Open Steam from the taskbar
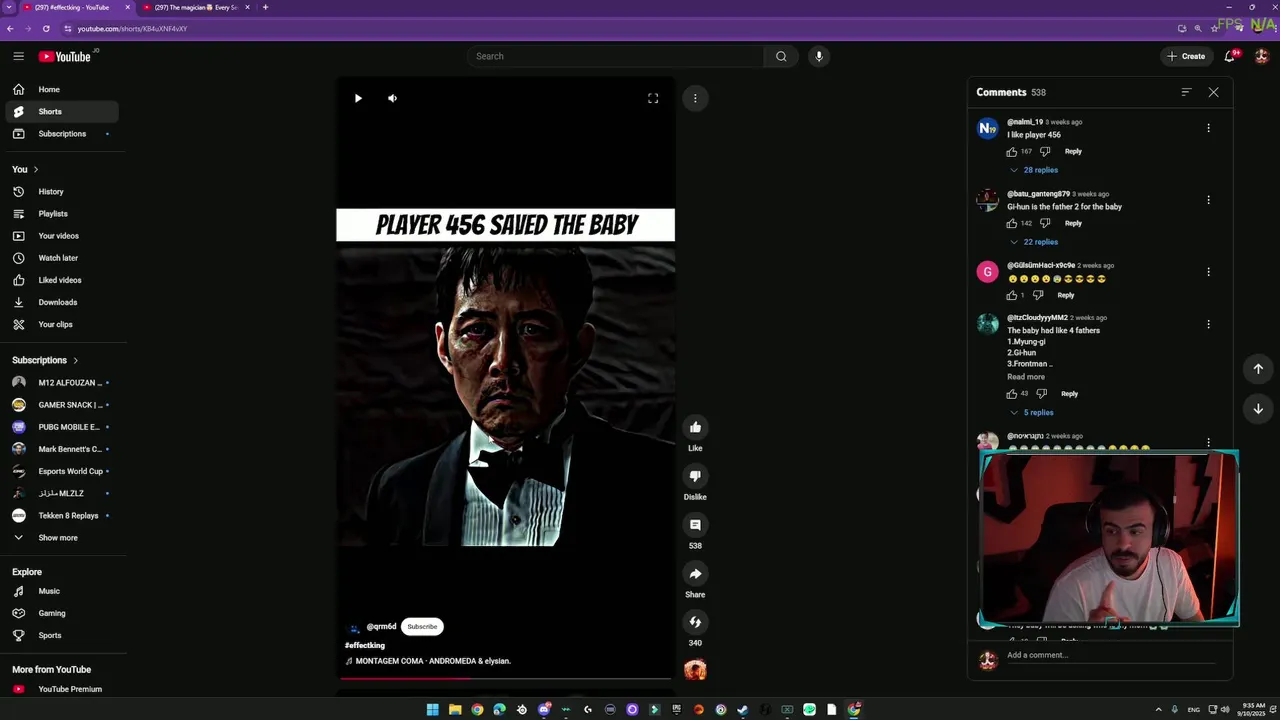Viewport: 1280px width, 720px height. (x=743, y=710)
